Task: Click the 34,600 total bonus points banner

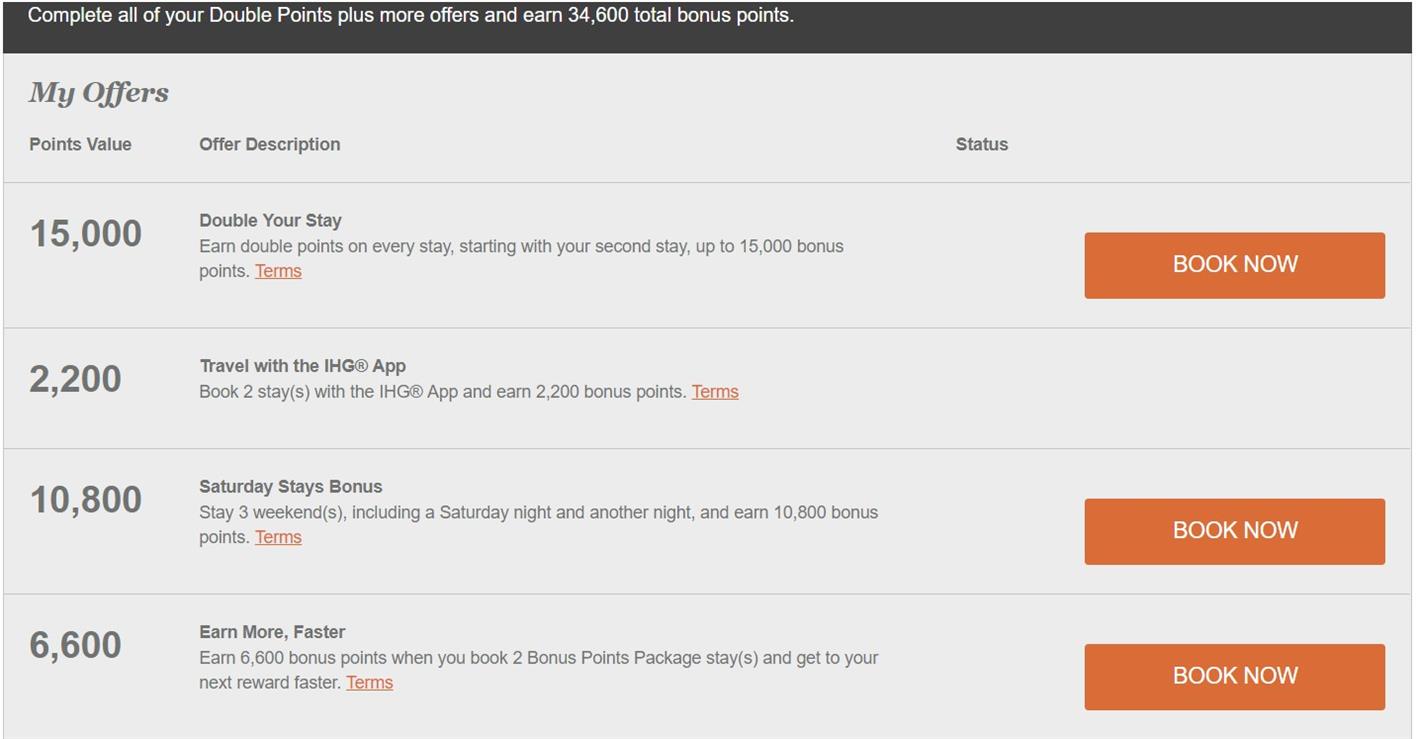Action: [411, 16]
